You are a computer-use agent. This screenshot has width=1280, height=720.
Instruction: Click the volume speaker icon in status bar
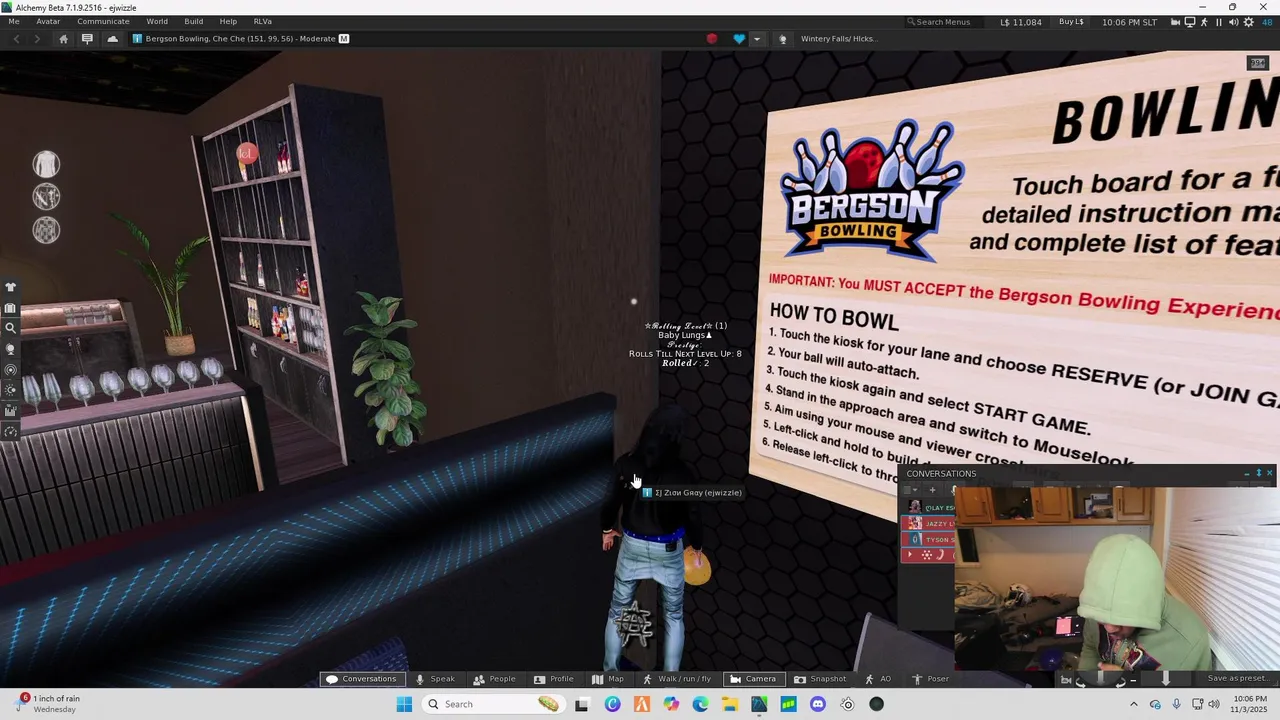(1233, 22)
